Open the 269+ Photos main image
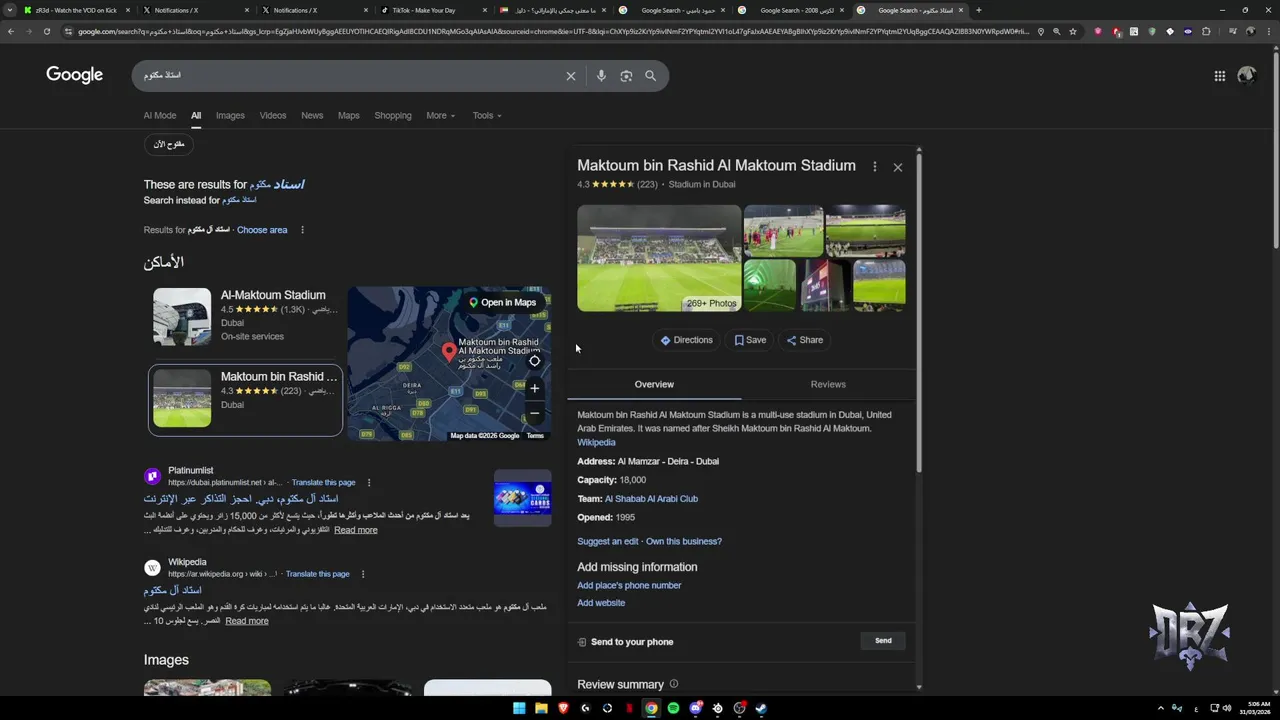Screen dimensions: 1280x720 coord(659,258)
